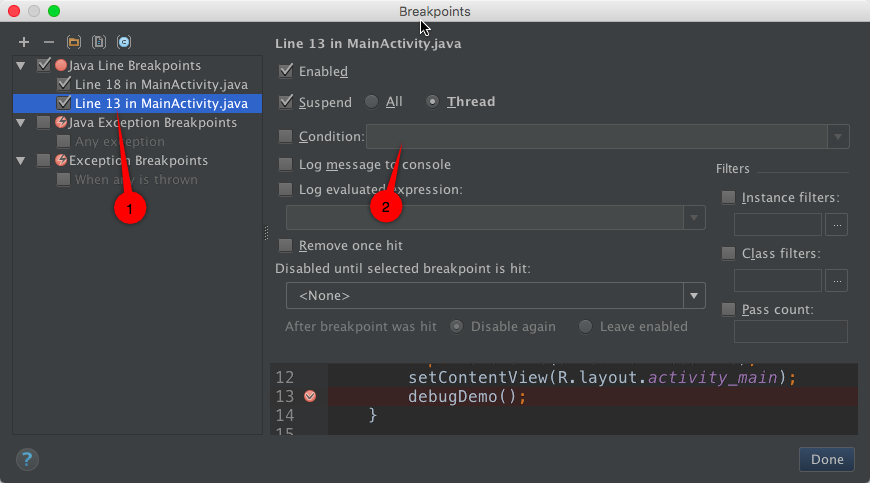This screenshot has height=483, width=870.
Task: Toggle Group by package icon
Action: (x=74, y=42)
